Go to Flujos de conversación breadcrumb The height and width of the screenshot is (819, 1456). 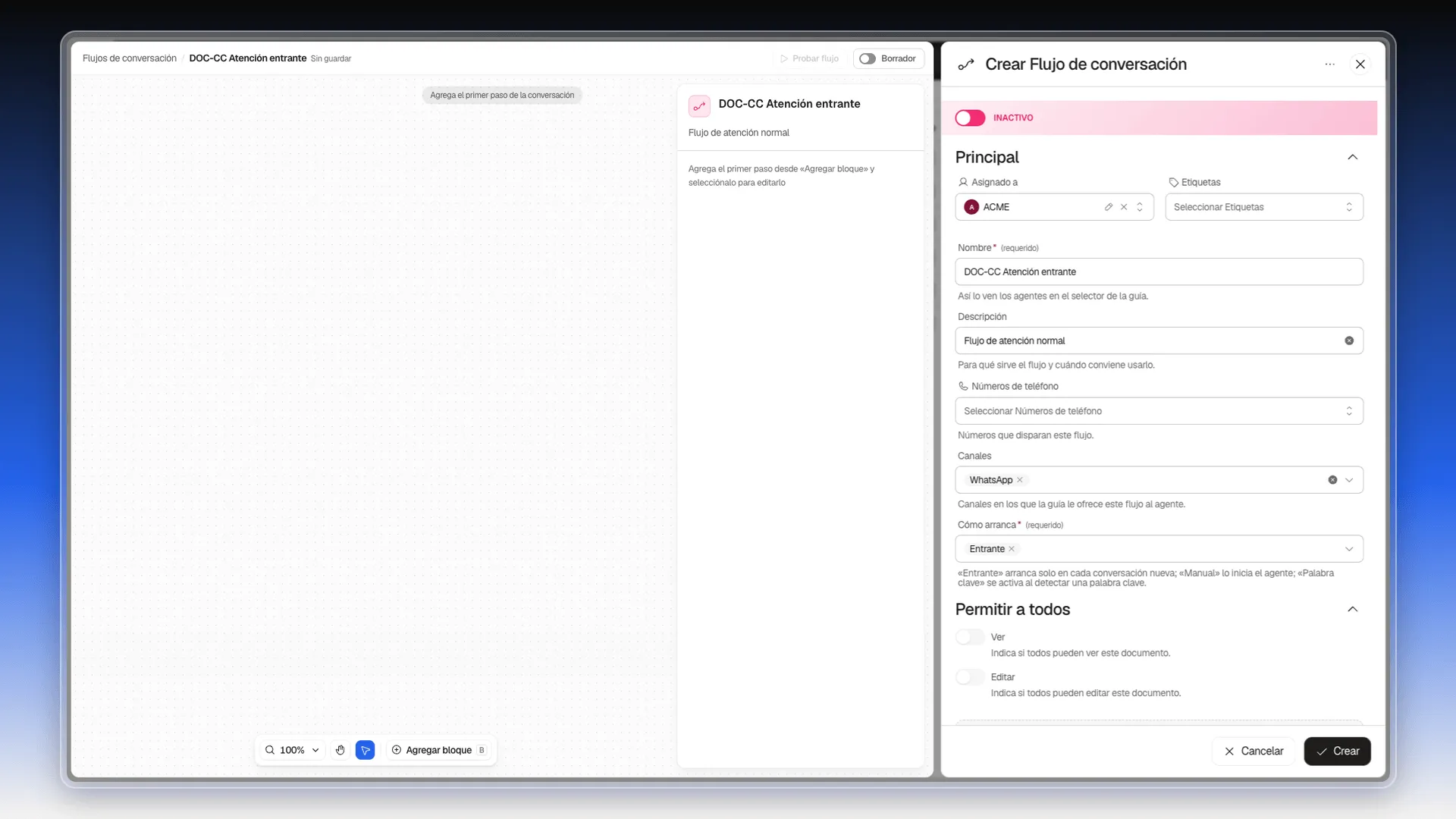[x=130, y=58]
